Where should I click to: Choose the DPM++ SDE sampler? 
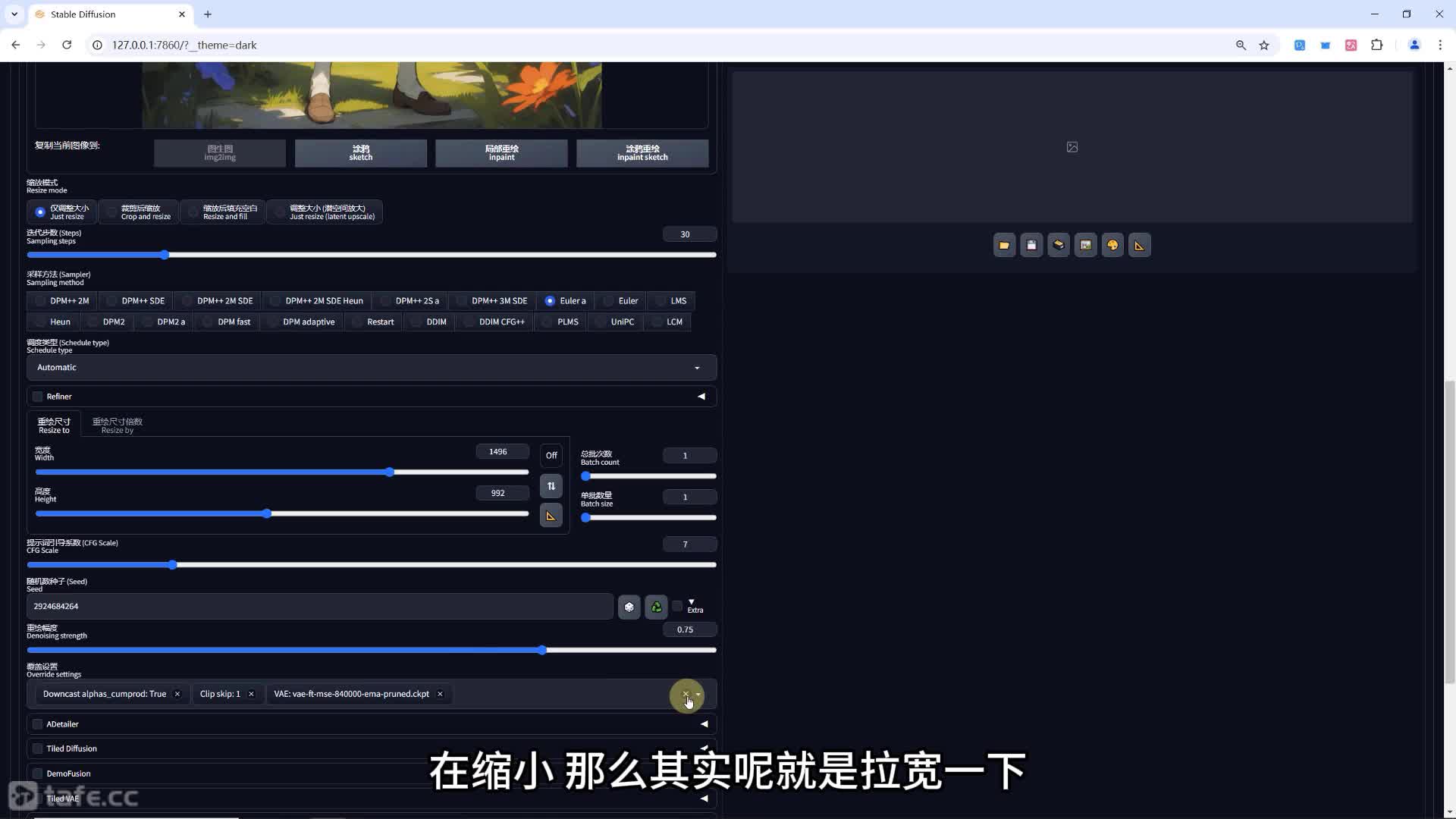[135, 301]
